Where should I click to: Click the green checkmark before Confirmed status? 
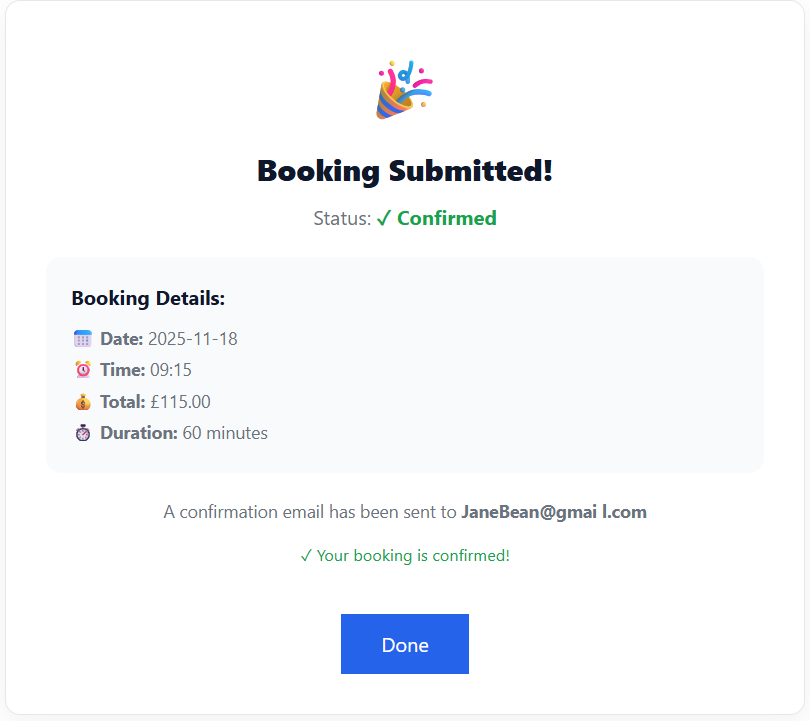point(384,218)
